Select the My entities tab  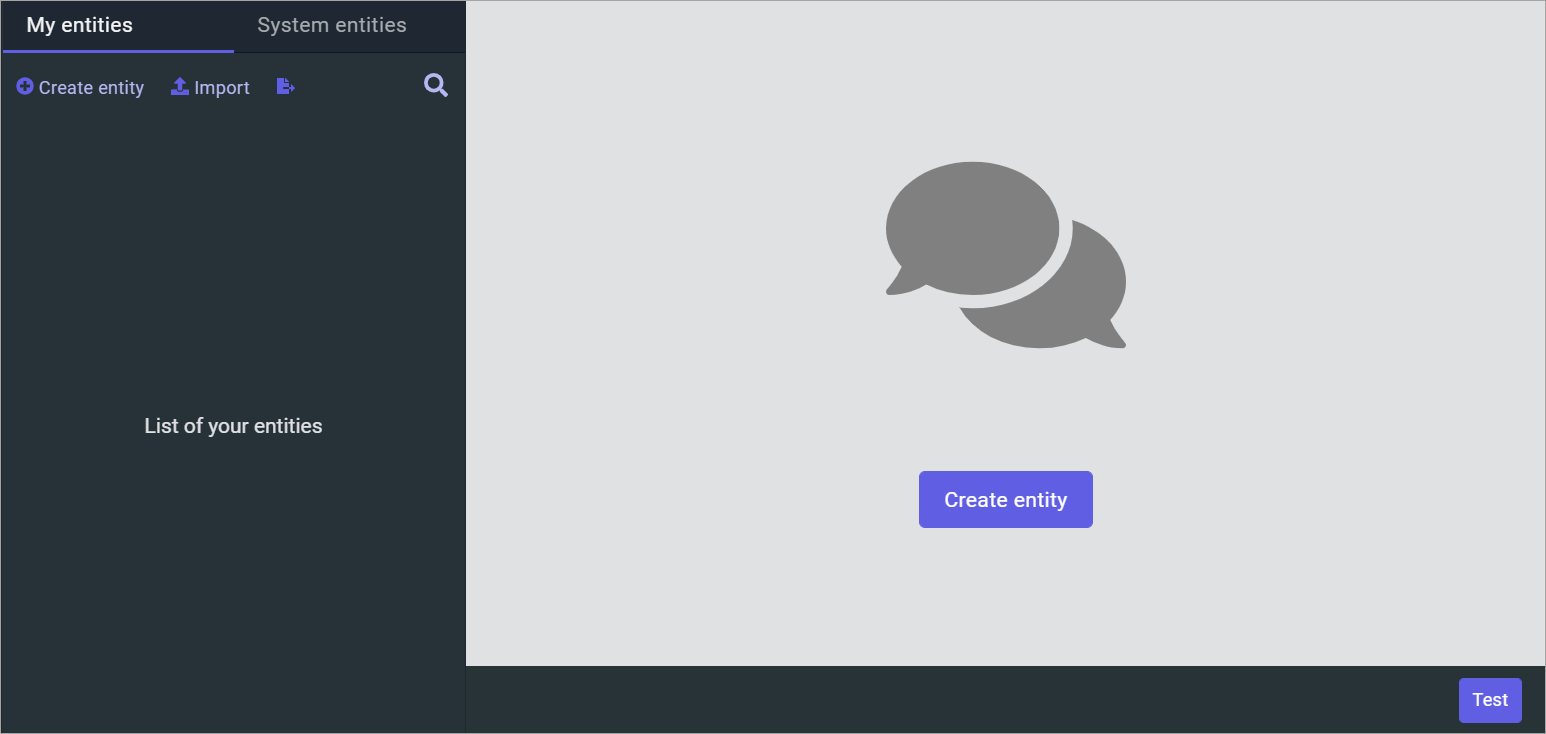79,25
